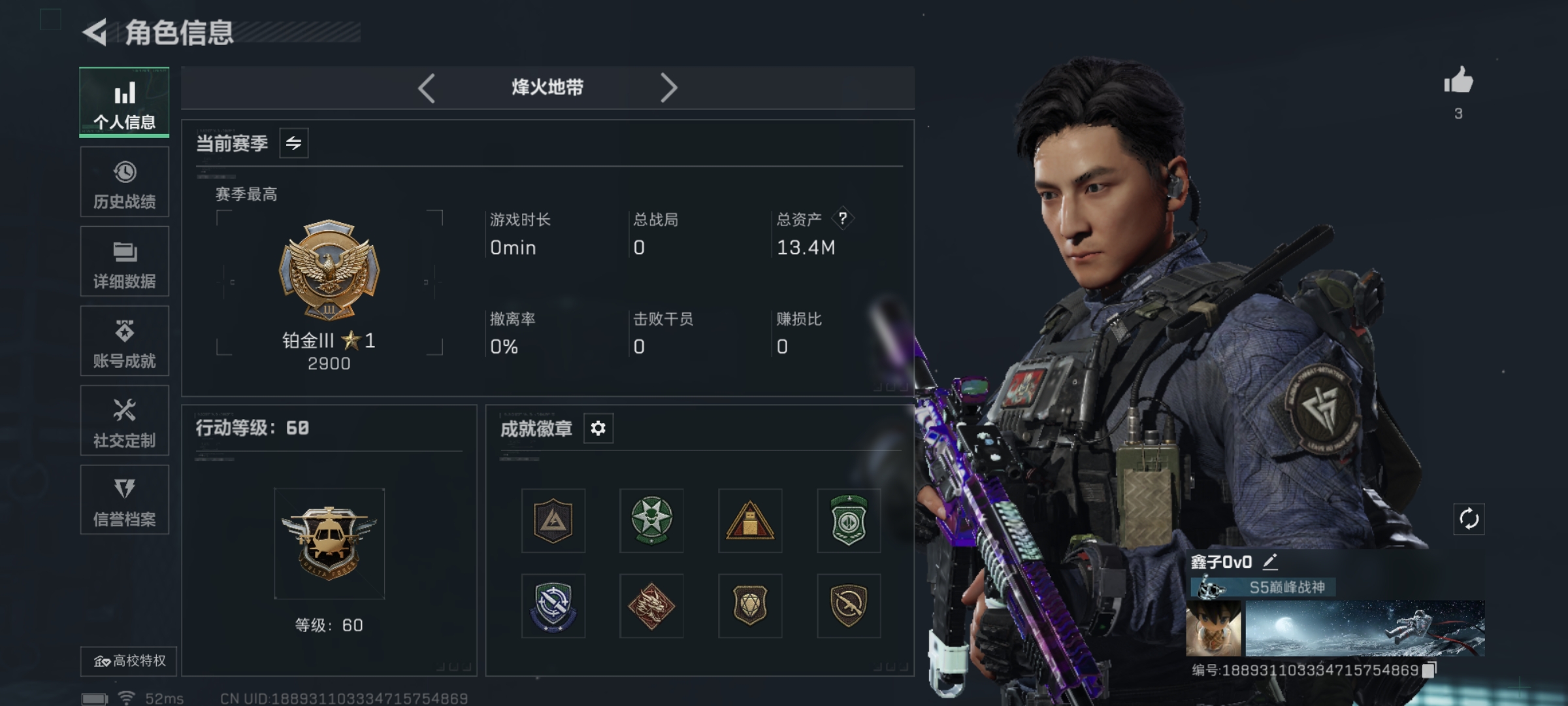Image resolution: width=1568 pixels, height=706 pixels.
Task: Edit player name 鑫子OvO pencil icon
Action: (1269, 562)
